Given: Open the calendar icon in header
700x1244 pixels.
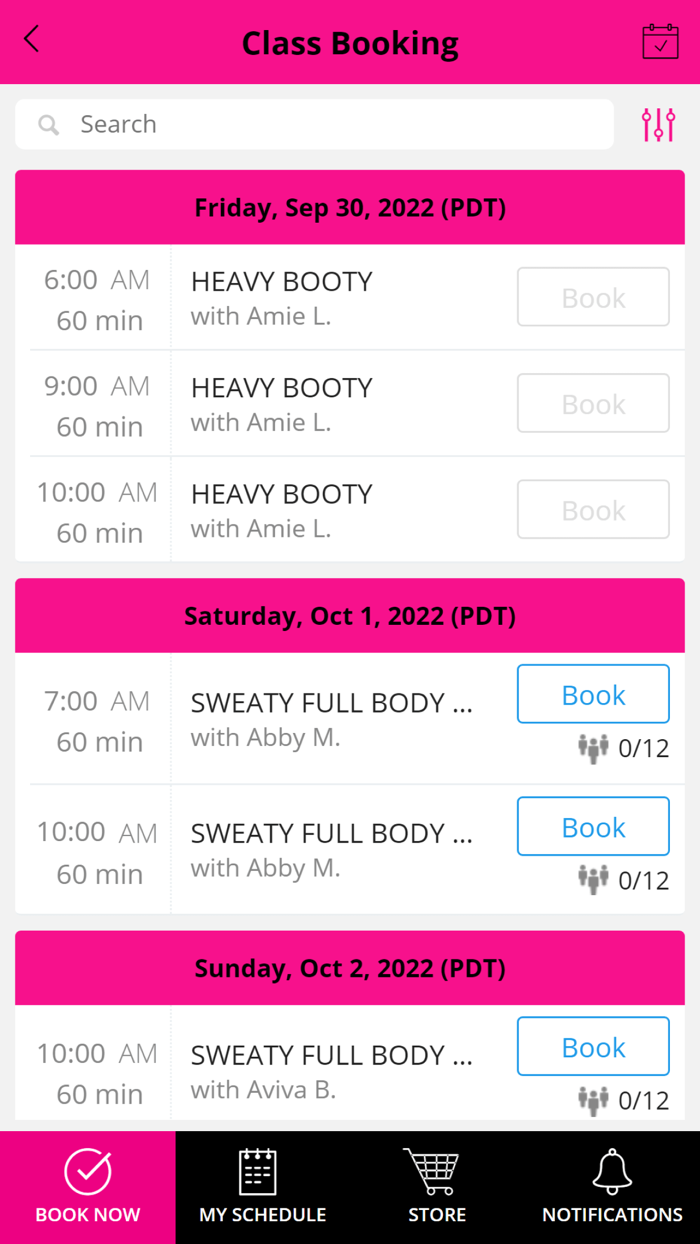Looking at the screenshot, I should click(x=660, y=41).
